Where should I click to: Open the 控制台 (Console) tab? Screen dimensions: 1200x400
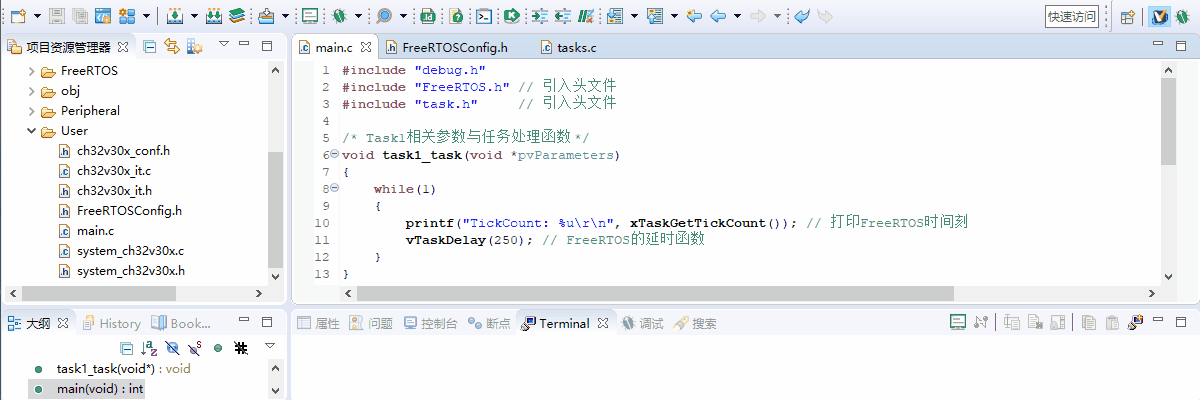pos(431,323)
